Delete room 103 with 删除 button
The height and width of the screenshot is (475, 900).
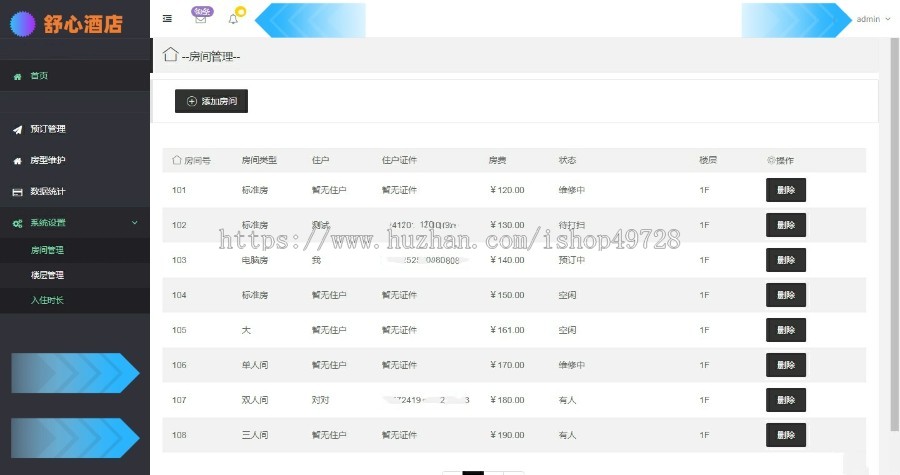point(786,260)
